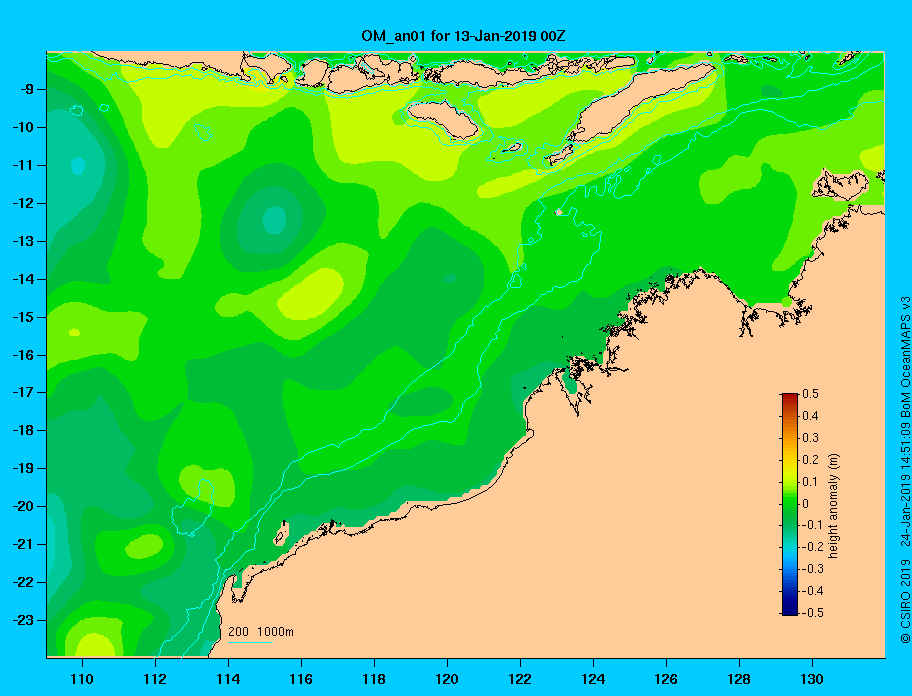Click the '-14' latitude axis label
Image resolution: width=912 pixels, height=696 pixels.
[x=23, y=279]
